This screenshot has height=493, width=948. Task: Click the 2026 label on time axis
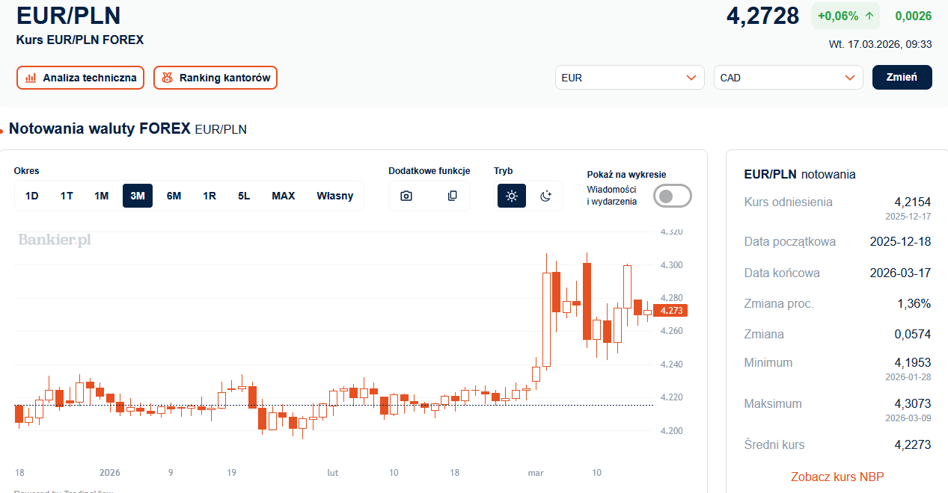pos(110,472)
